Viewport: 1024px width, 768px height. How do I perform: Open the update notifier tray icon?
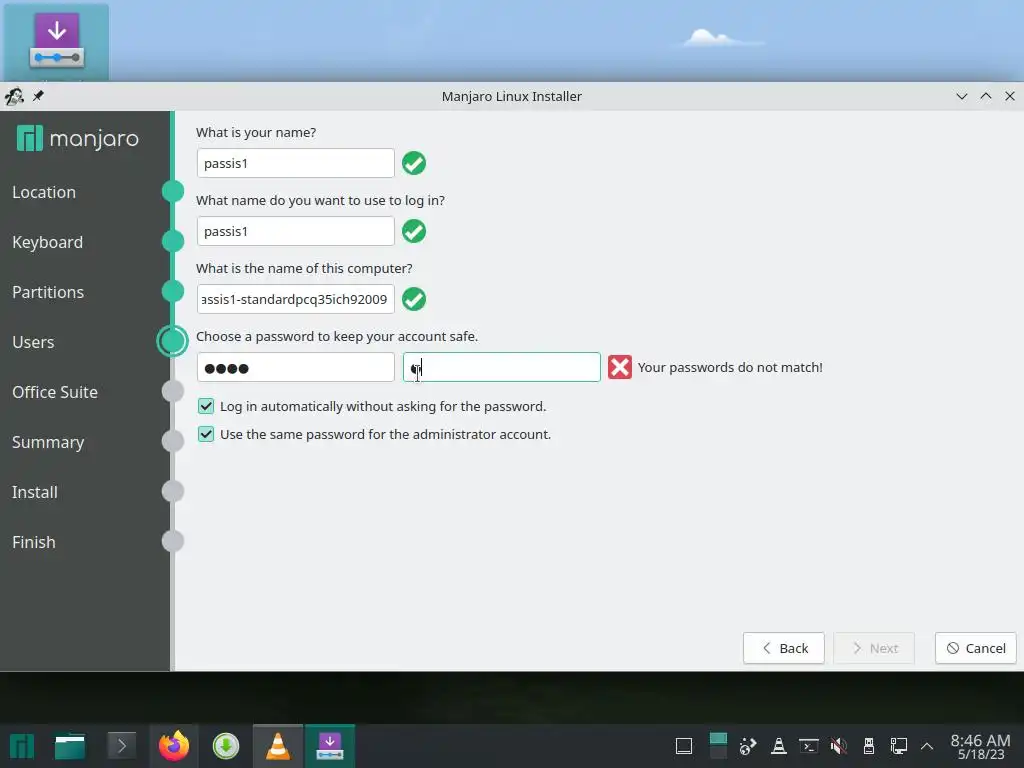[748, 746]
